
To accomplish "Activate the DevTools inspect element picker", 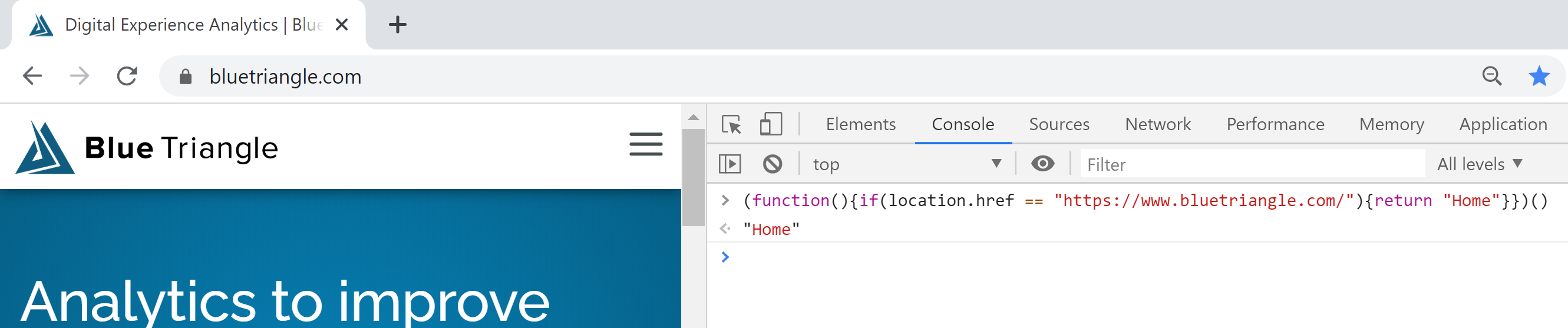I will [731, 124].
